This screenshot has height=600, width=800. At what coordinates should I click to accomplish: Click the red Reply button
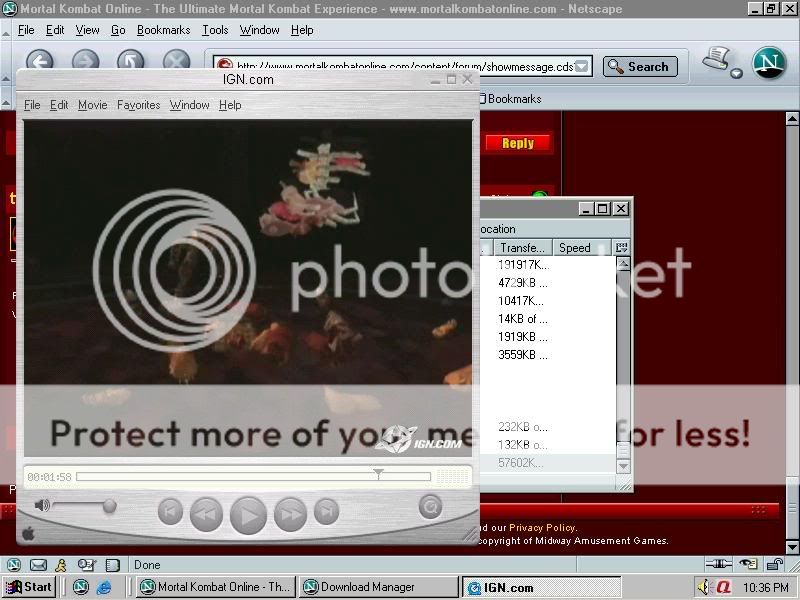pyautogui.click(x=517, y=143)
